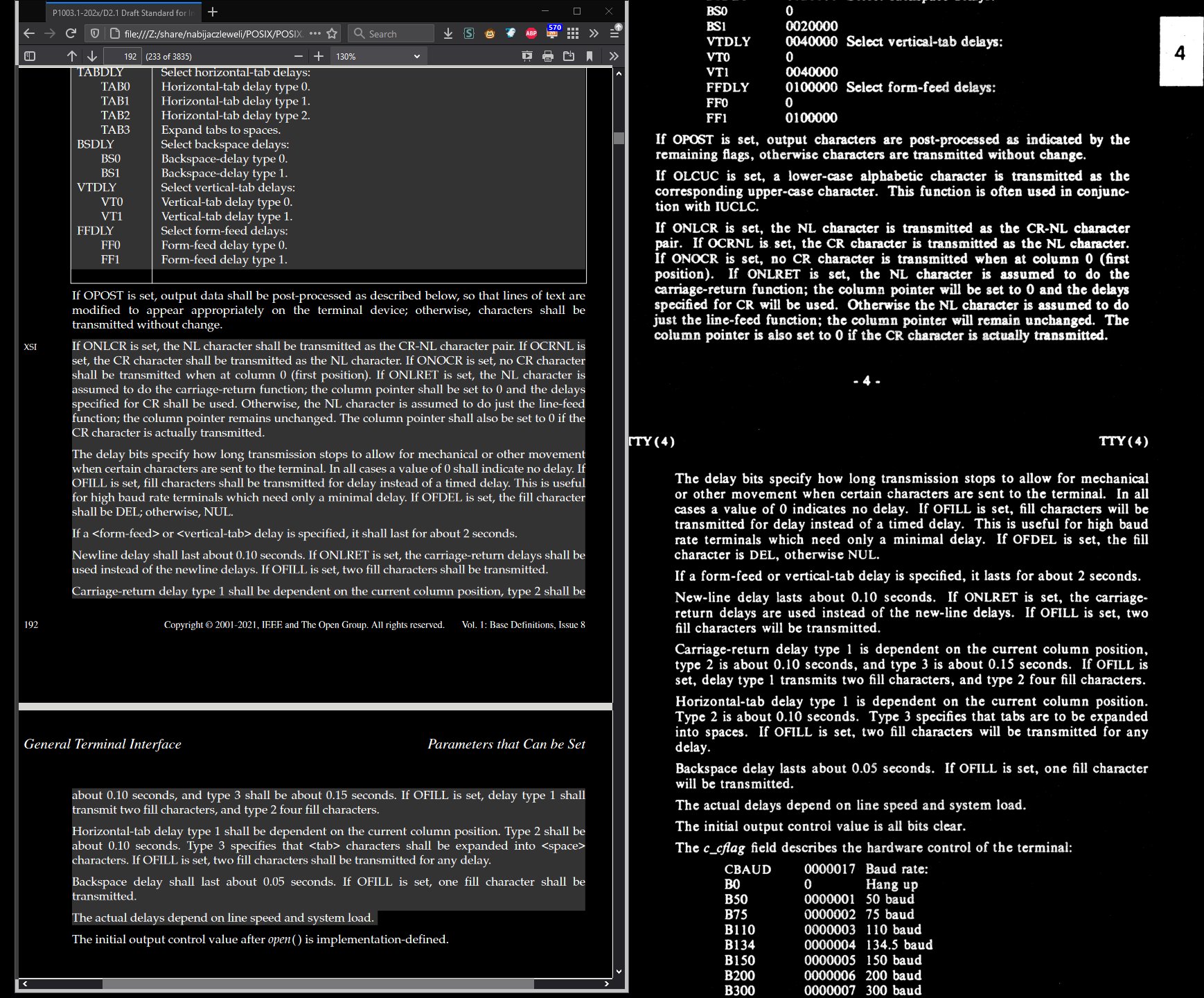
Task: Switch to presentation mode
Action: [x=527, y=56]
